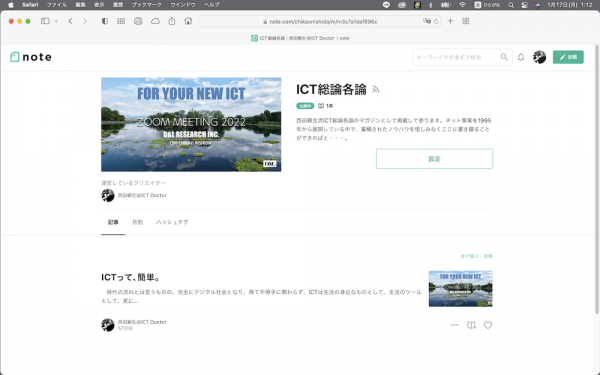
Task: Click the green 投稿 button
Action: pos(568,57)
